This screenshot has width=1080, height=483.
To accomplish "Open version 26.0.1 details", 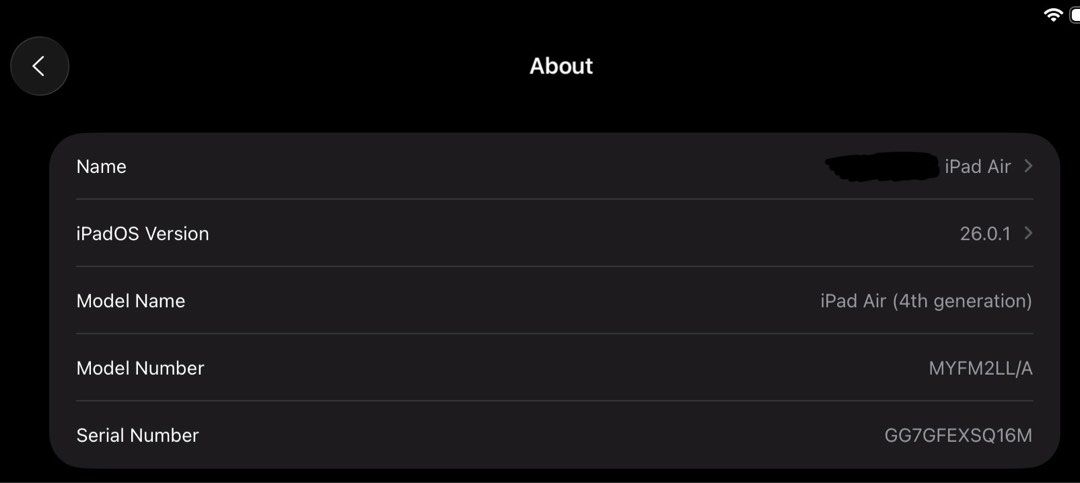I will click(985, 234).
